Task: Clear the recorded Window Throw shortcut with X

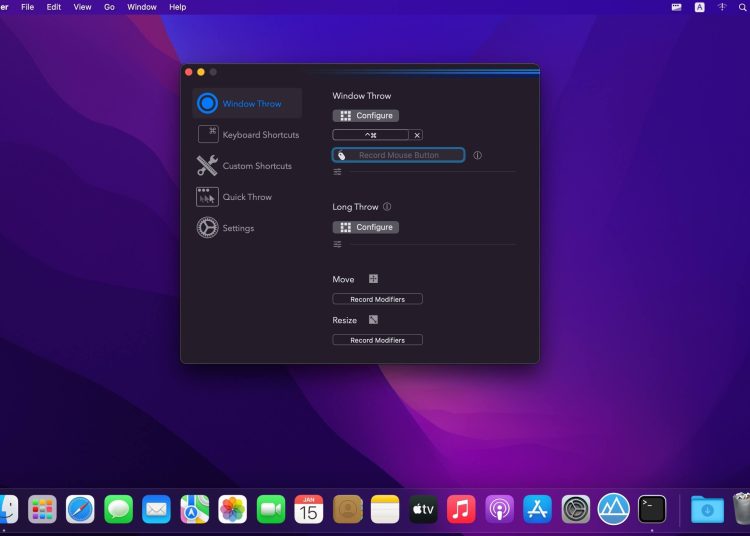Action: [x=417, y=135]
